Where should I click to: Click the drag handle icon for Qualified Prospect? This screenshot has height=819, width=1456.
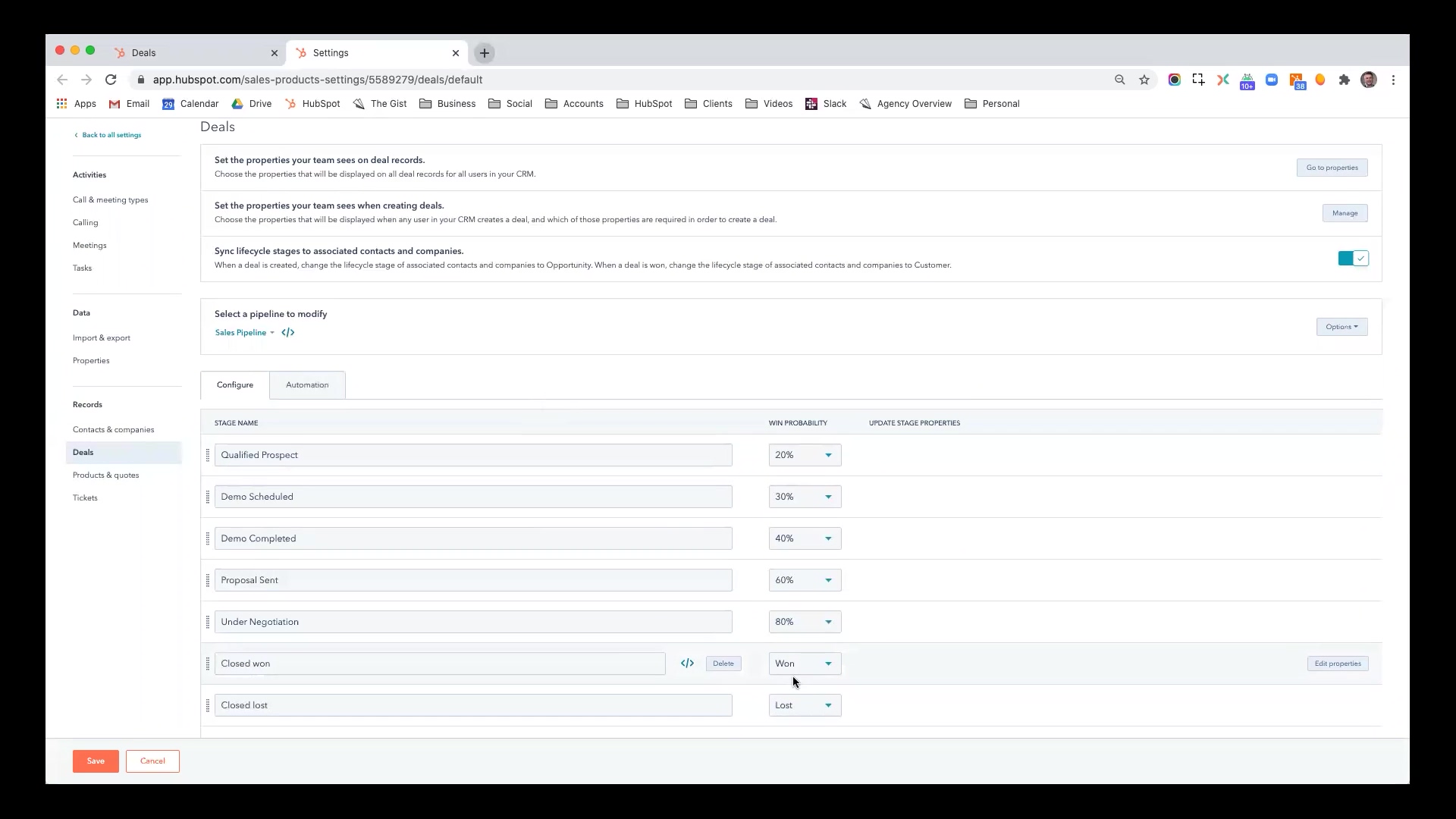pos(207,455)
